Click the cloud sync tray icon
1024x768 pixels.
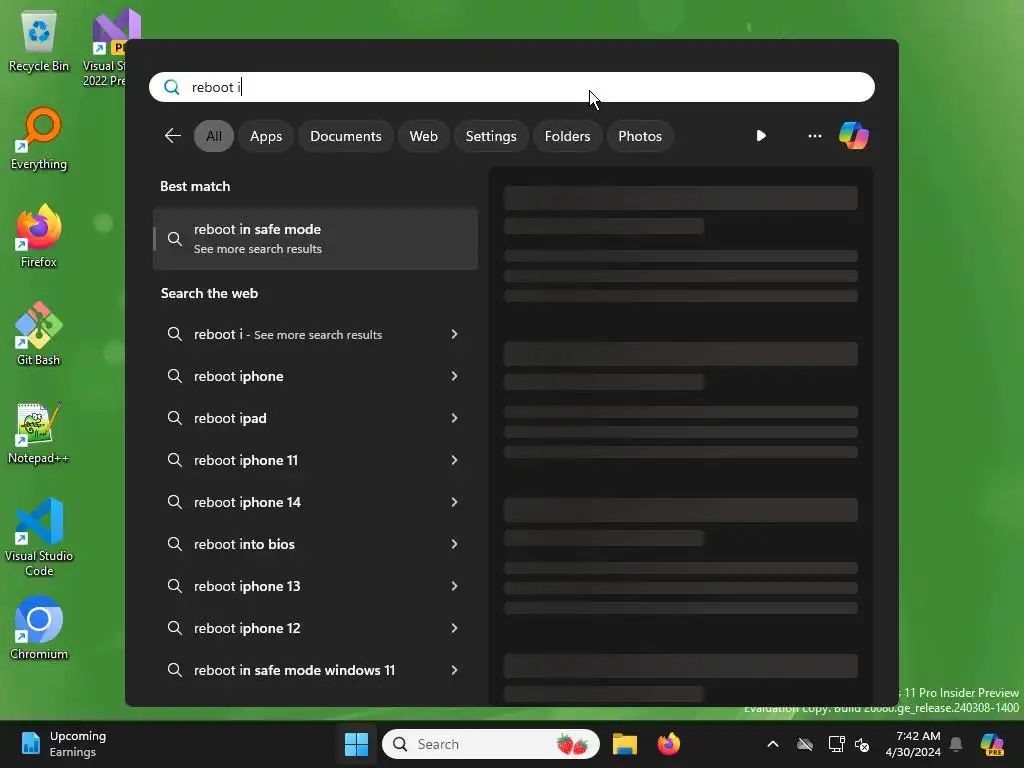tap(805, 744)
